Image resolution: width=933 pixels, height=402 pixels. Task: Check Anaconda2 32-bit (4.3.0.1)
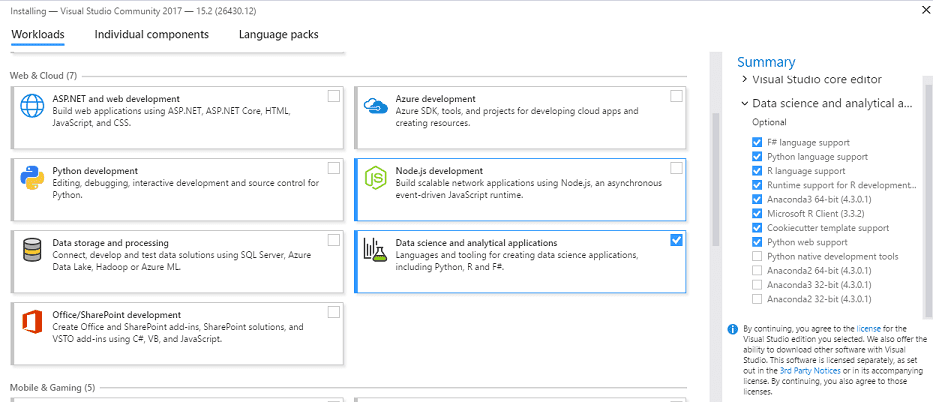pos(757,299)
